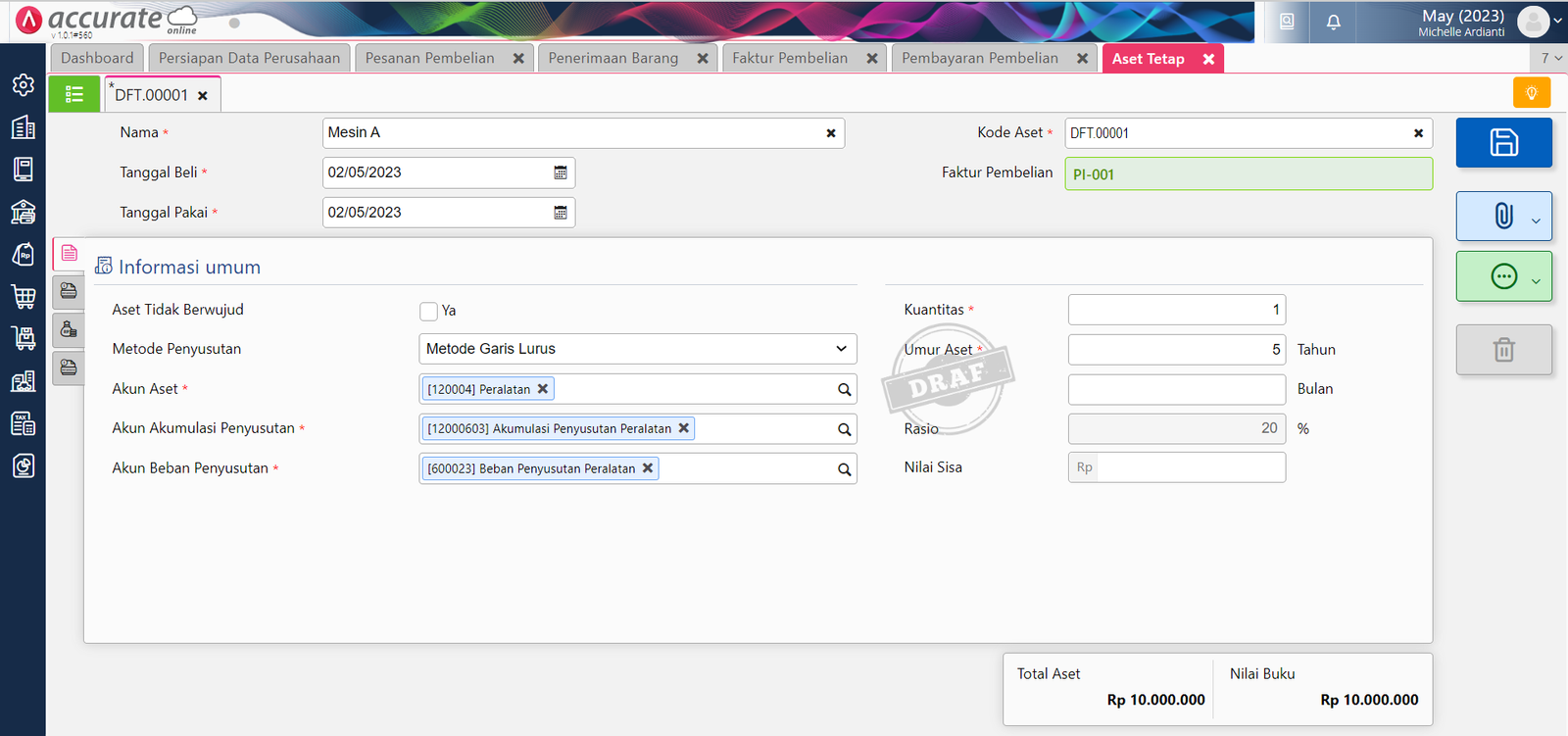Click the blue save floppy disk button
The image size is (1568, 736).
[x=1503, y=143]
